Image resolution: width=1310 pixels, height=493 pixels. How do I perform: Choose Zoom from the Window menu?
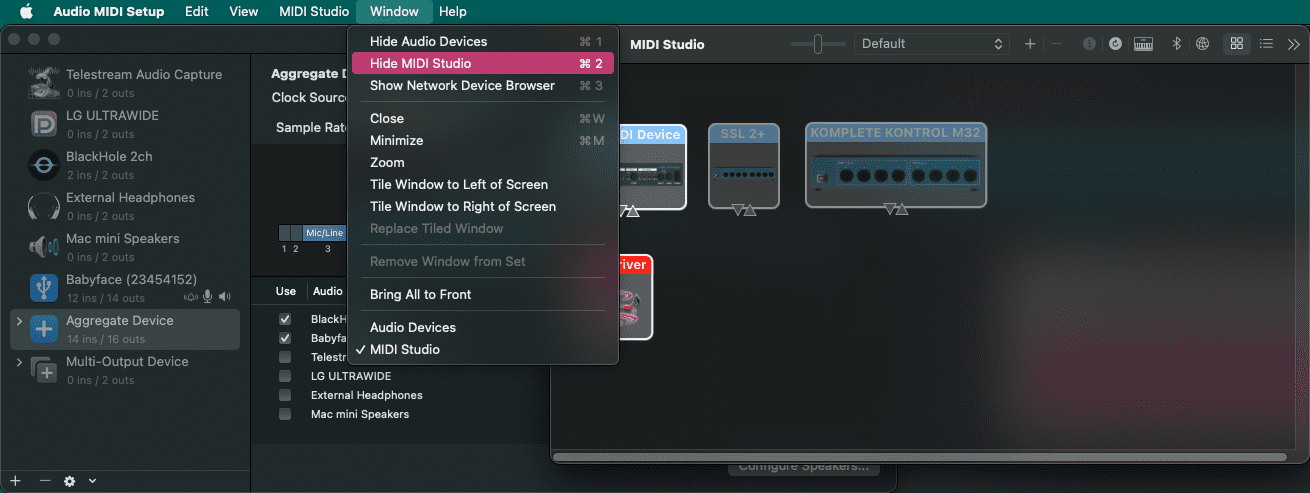[484, 162]
